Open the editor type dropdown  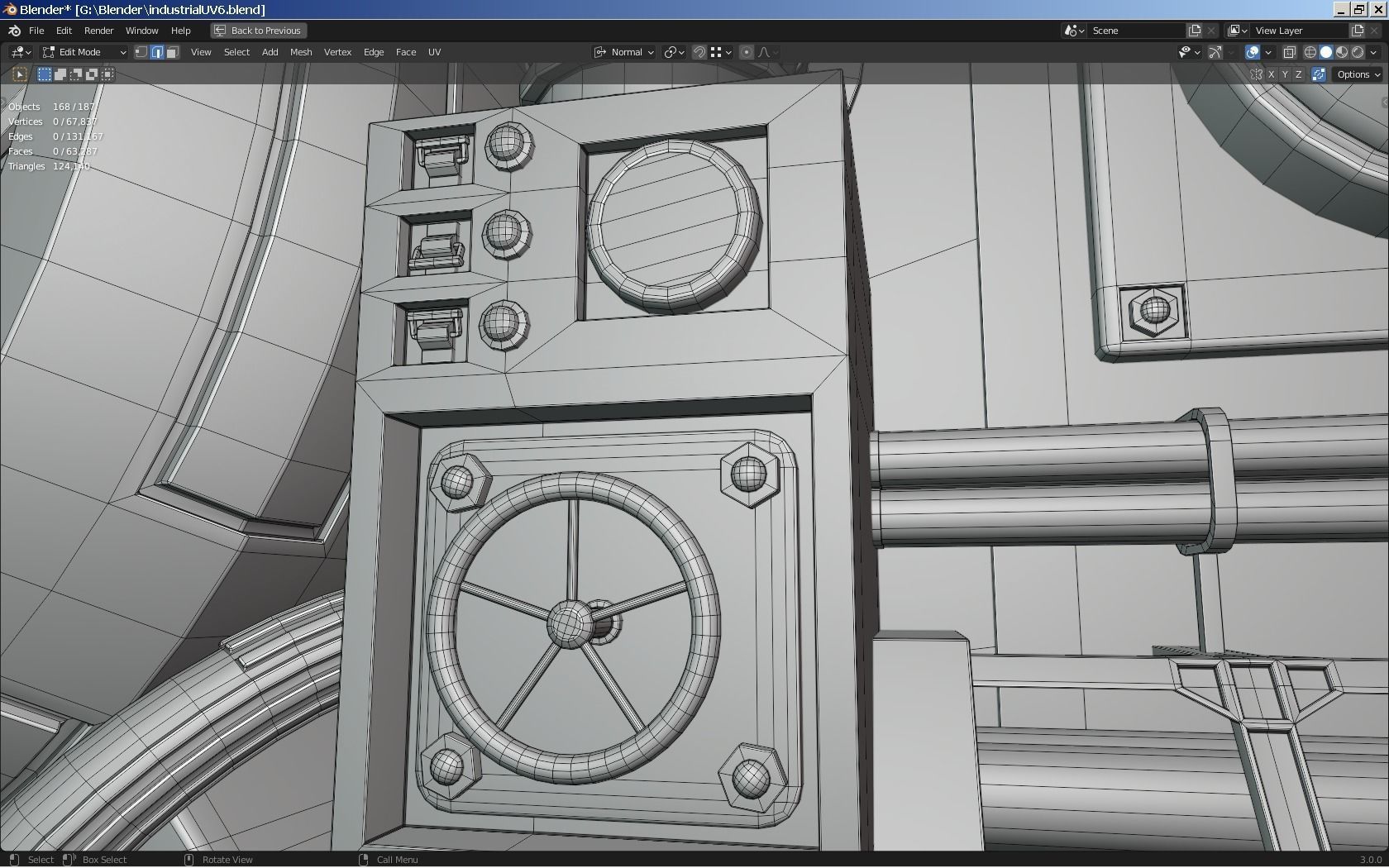click(x=21, y=52)
